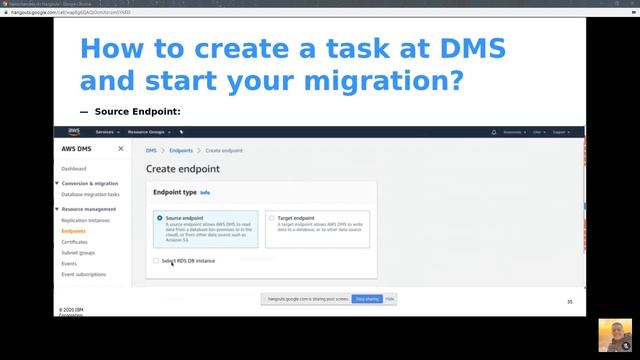Select Endpoints in the DMS sidebar
The width and height of the screenshot is (640, 360).
pyautogui.click(x=73, y=231)
